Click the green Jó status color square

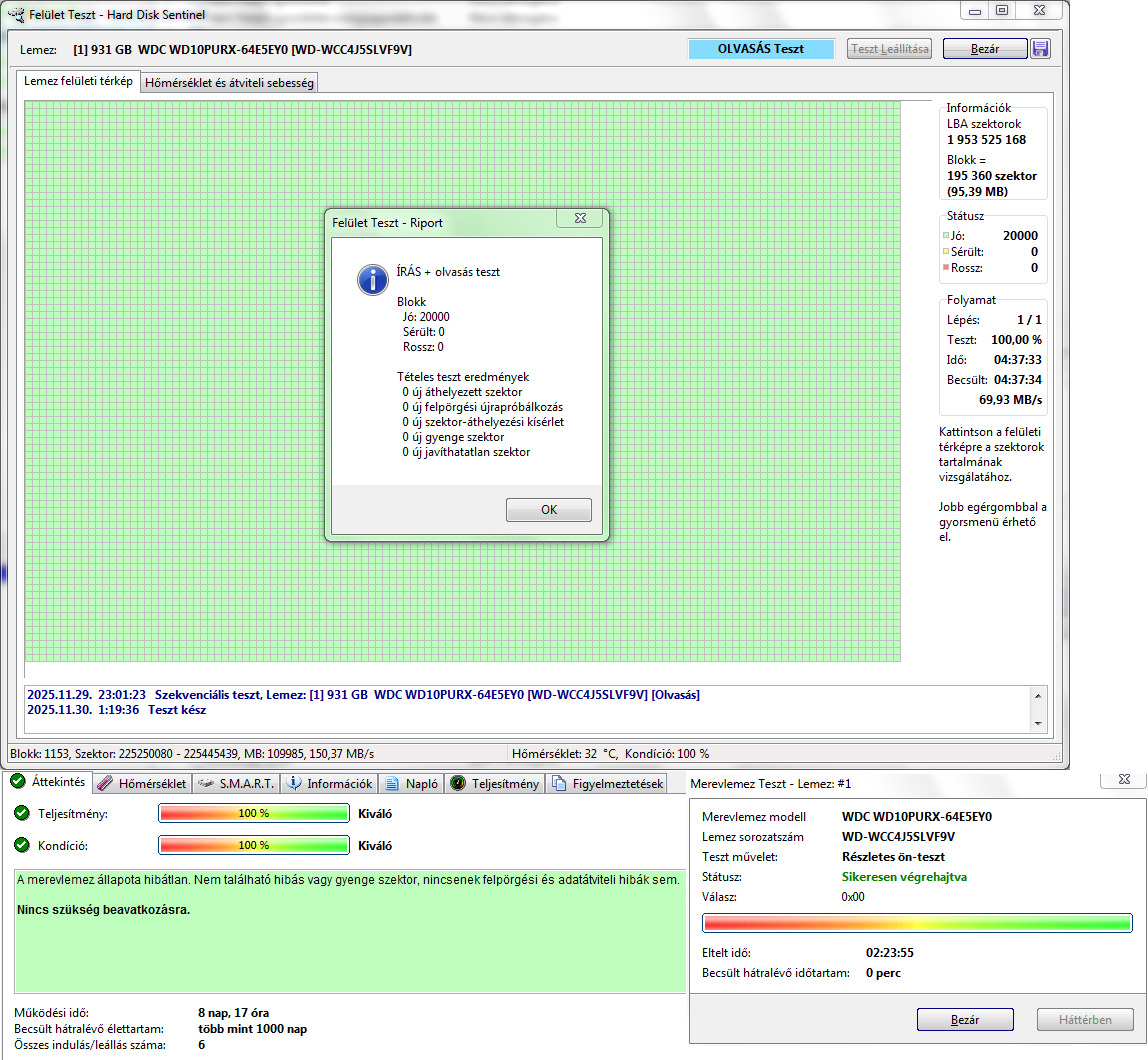[946, 236]
